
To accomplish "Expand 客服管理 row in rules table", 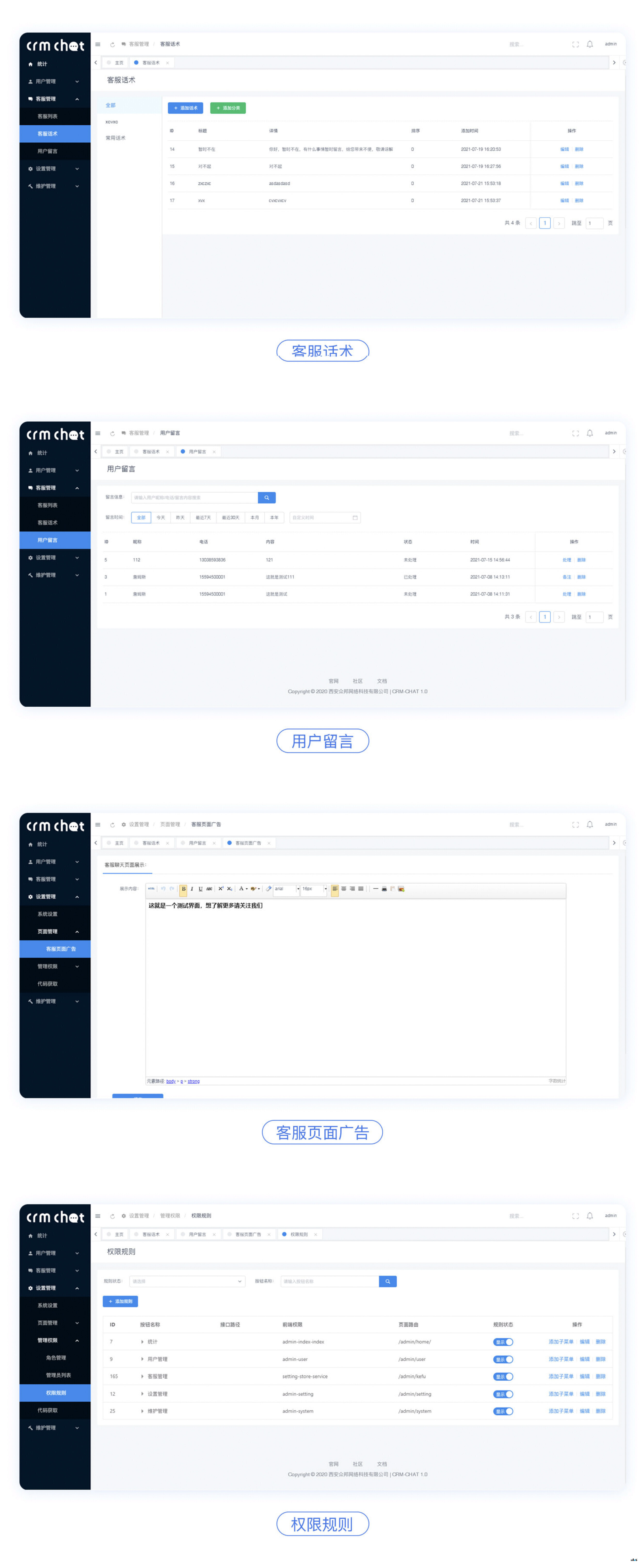I will [142, 1376].
